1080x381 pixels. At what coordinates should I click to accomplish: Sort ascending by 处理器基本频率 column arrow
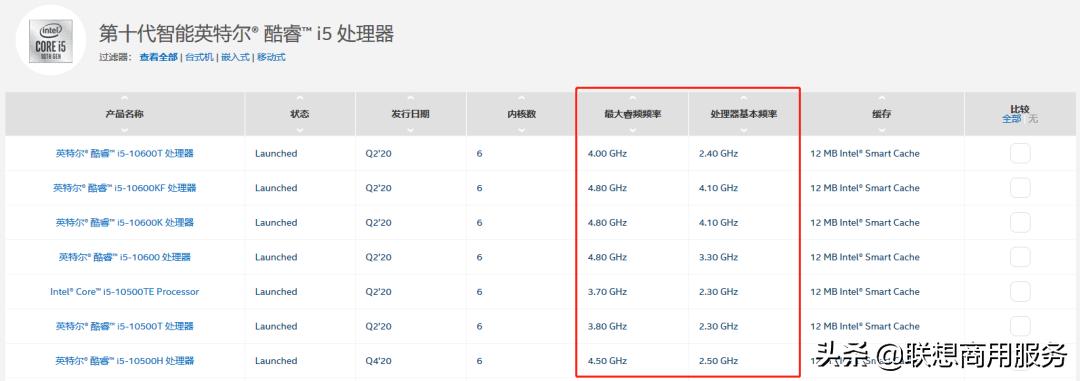click(x=744, y=98)
